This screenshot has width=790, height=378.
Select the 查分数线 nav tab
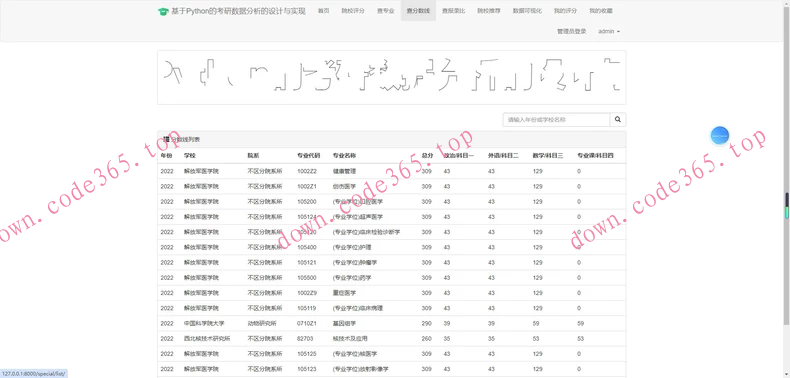coord(418,11)
